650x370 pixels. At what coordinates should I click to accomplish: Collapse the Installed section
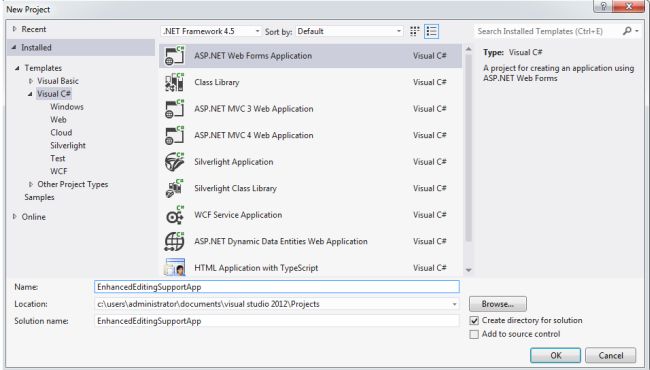point(14,47)
